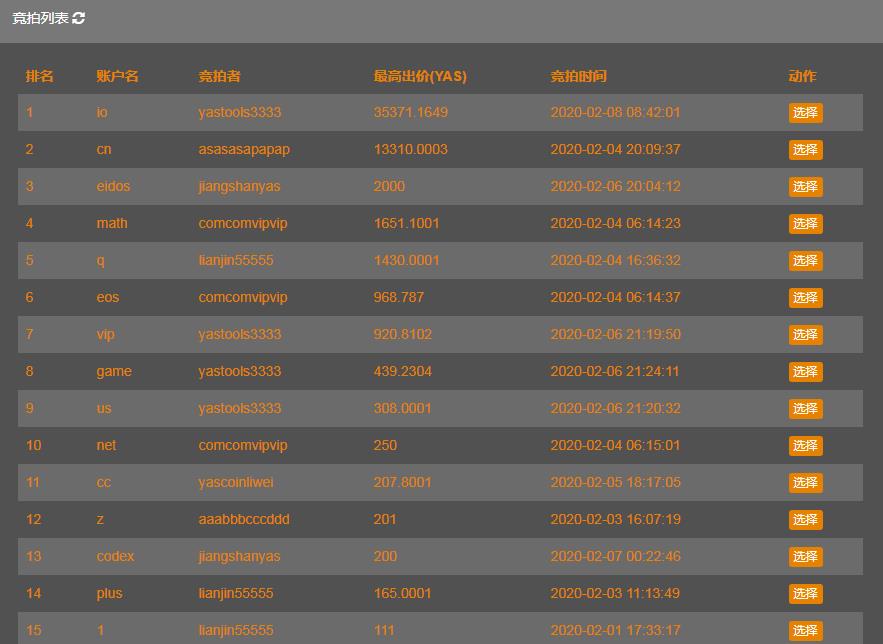This screenshot has height=644, width=883.
Task: Click bidder name asasasapapap
Action: tap(244, 150)
